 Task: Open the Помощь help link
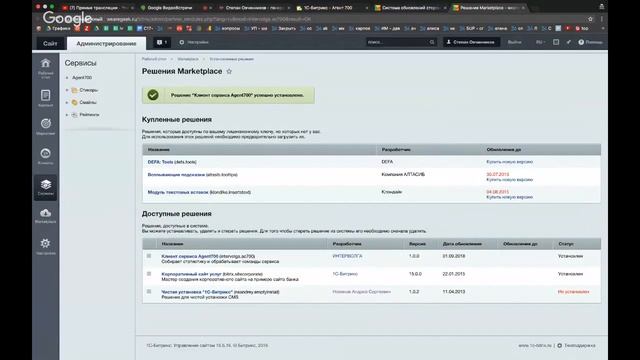click(x=590, y=42)
